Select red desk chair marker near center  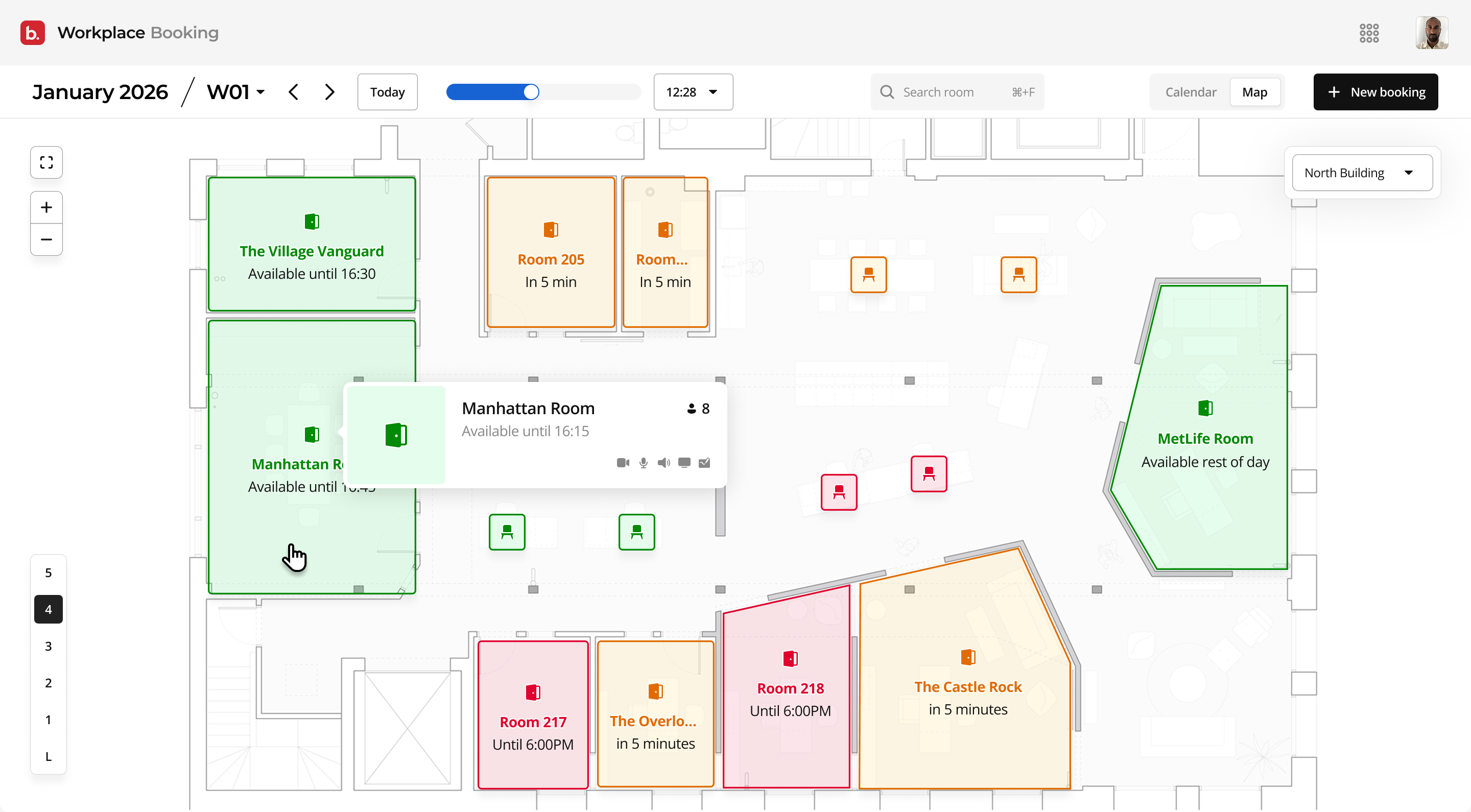[x=838, y=492]
